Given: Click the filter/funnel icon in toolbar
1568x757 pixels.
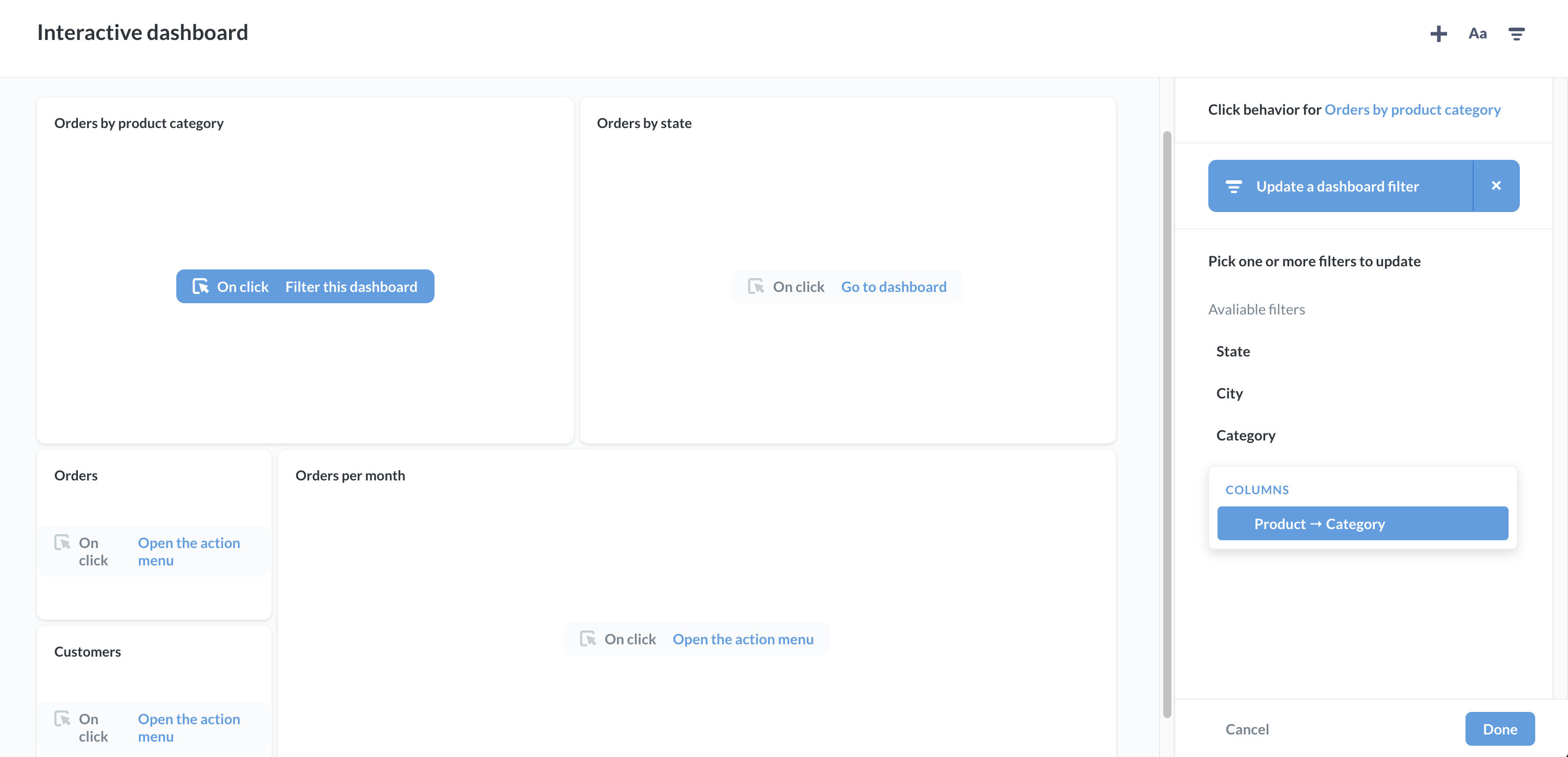Looking at the screenshot, I should click(1518, 33).
